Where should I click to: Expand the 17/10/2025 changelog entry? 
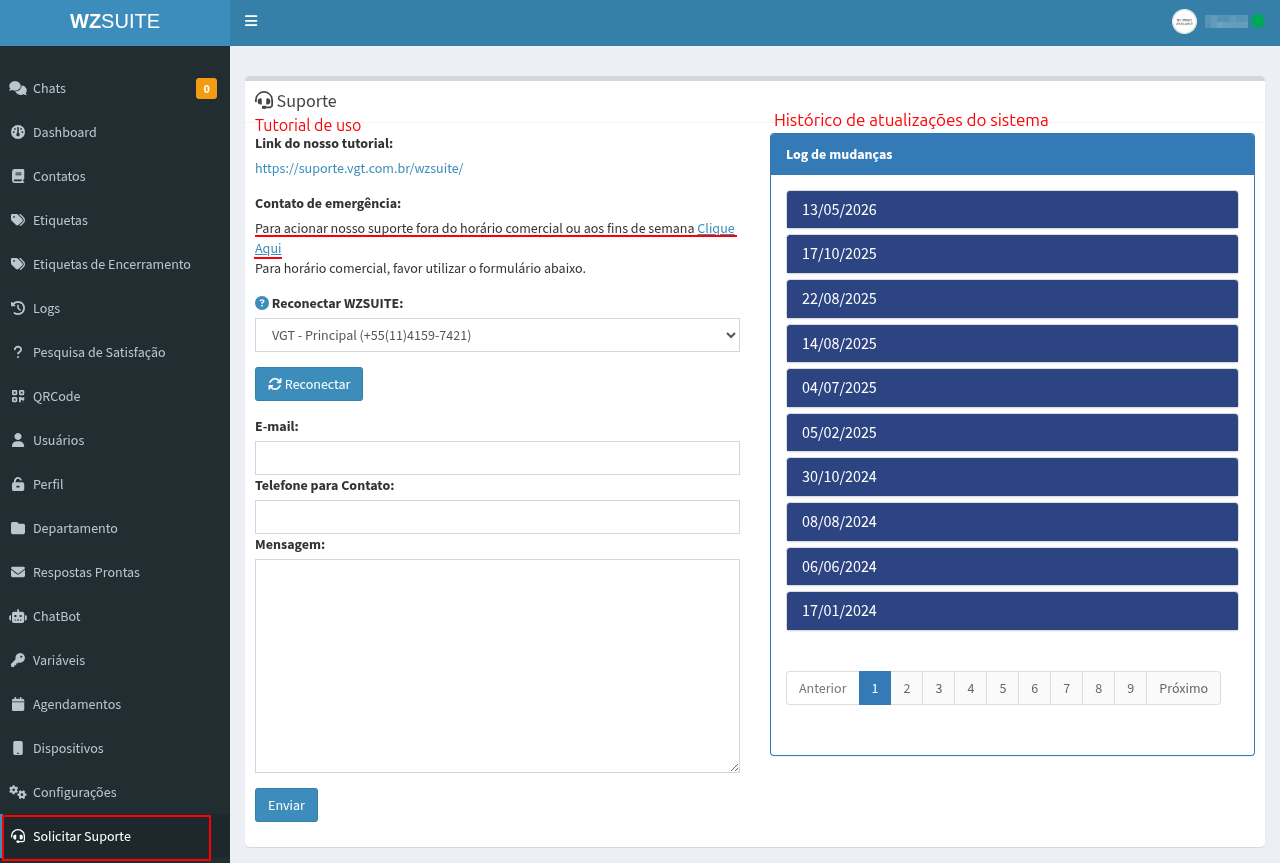point(1012,254)
